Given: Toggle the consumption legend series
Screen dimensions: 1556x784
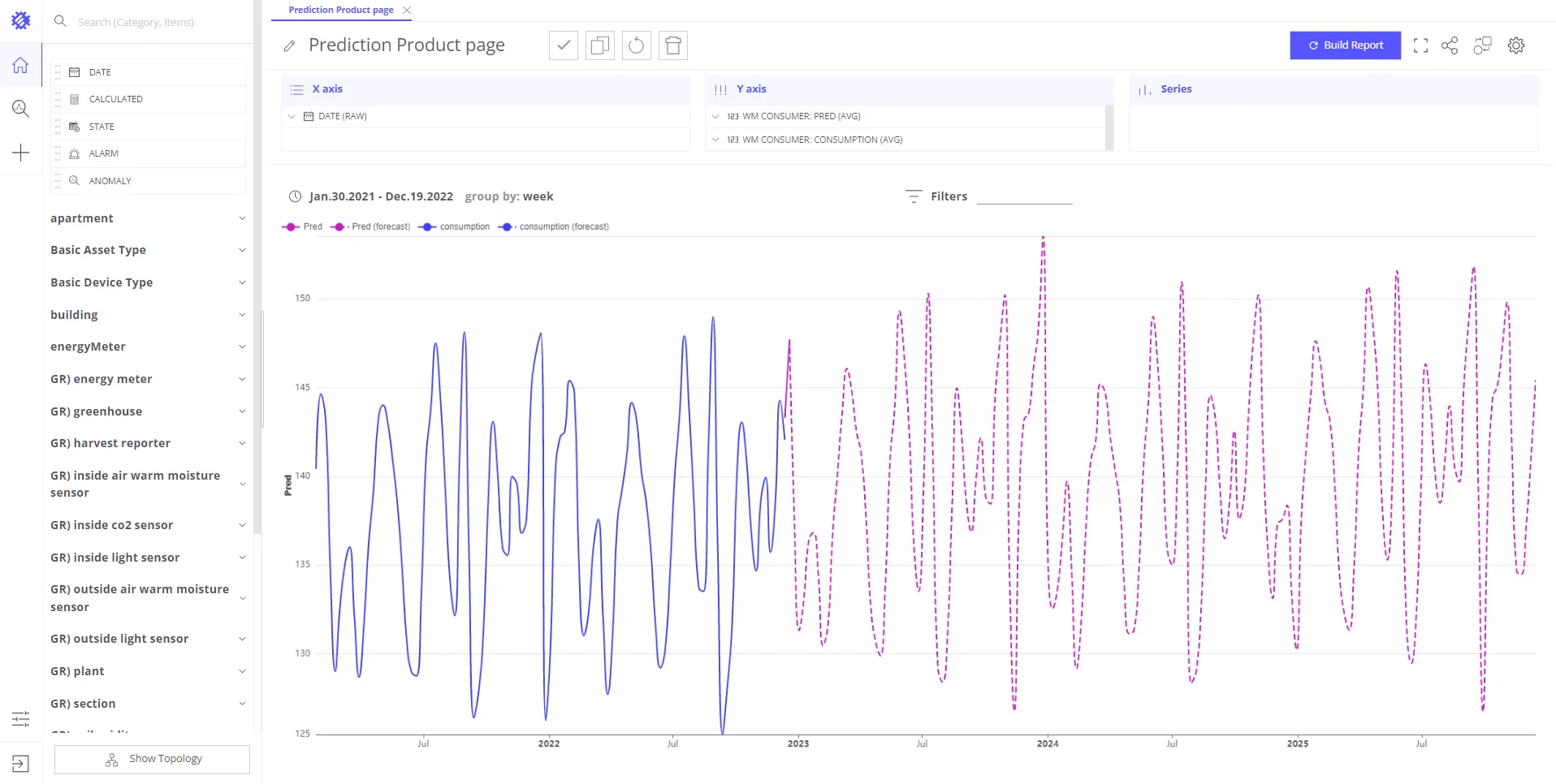Looking at the screenshot, I should coord(454,227).
